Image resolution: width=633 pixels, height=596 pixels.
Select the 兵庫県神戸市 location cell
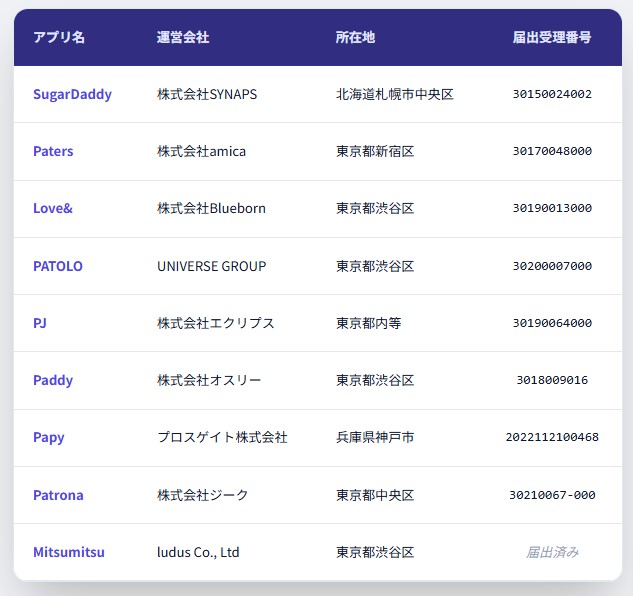375,437
